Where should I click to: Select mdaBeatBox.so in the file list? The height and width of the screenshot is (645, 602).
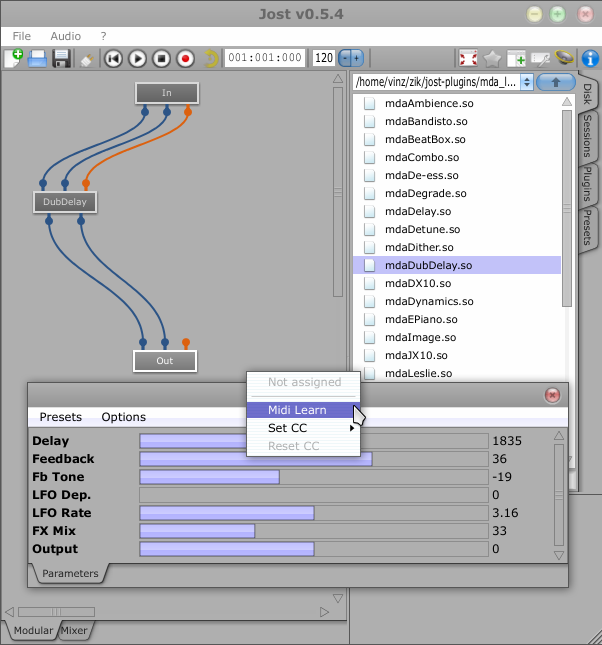click(x=457, y=139)
